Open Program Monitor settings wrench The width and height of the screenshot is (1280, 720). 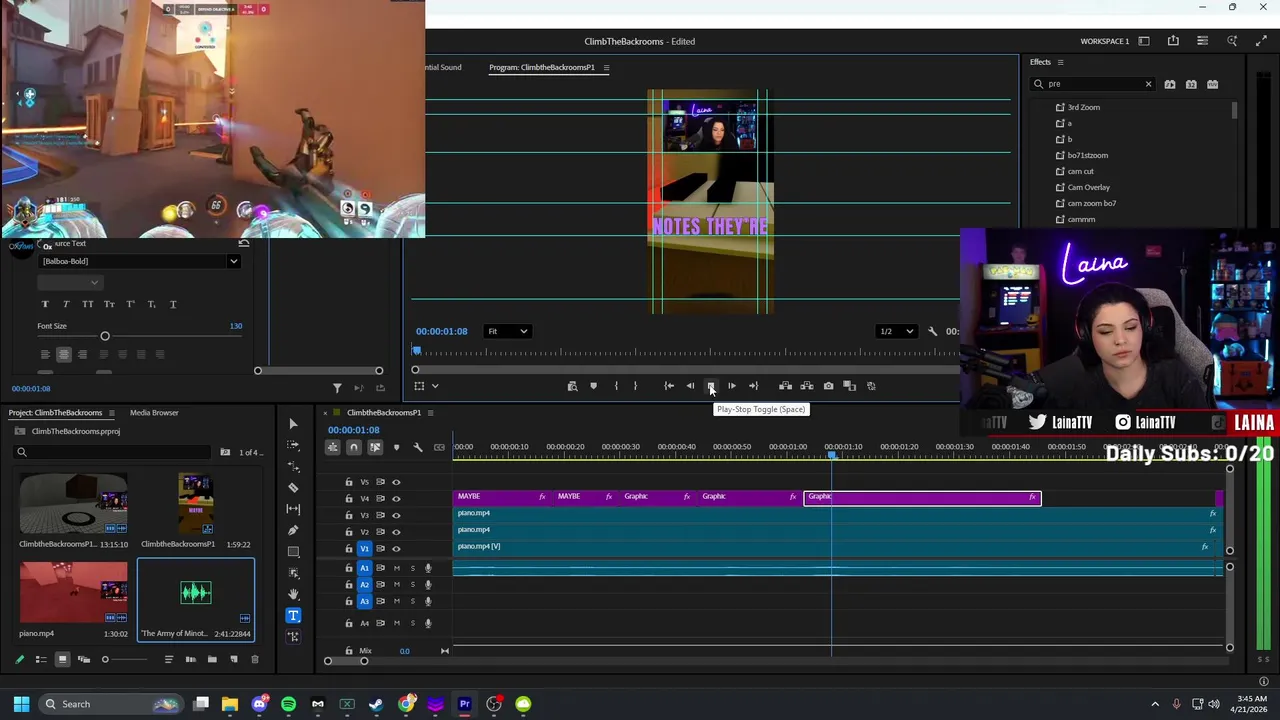pyautogui.click(x=932, y=331)
